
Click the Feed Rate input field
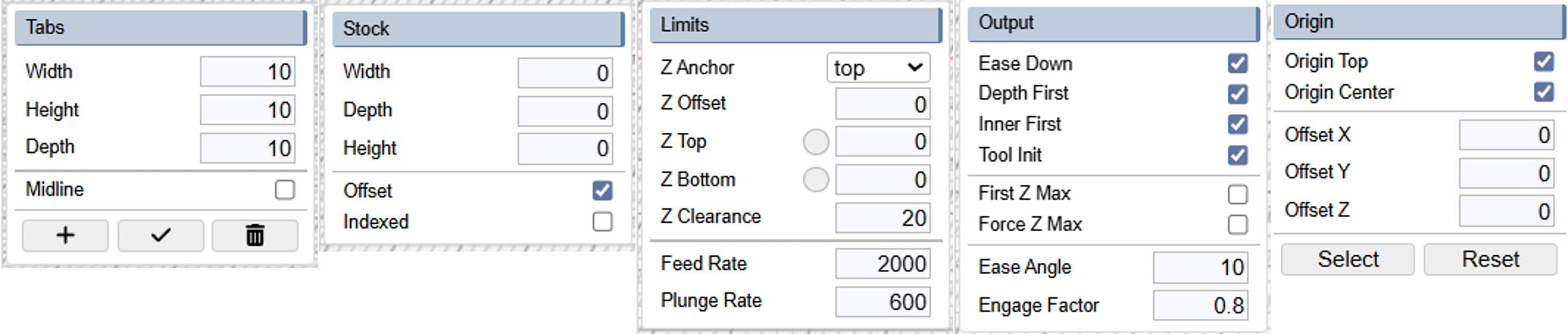tap(882, 264)
